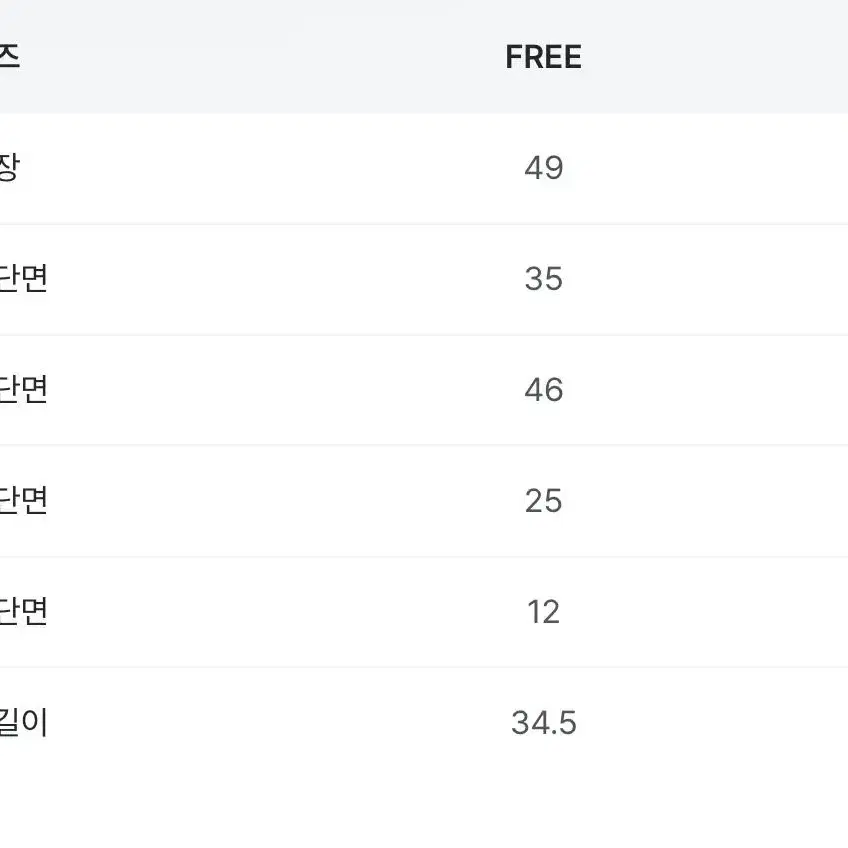
Task: Click the 단면 label beside value 35
Action: (x=24, y=279)
